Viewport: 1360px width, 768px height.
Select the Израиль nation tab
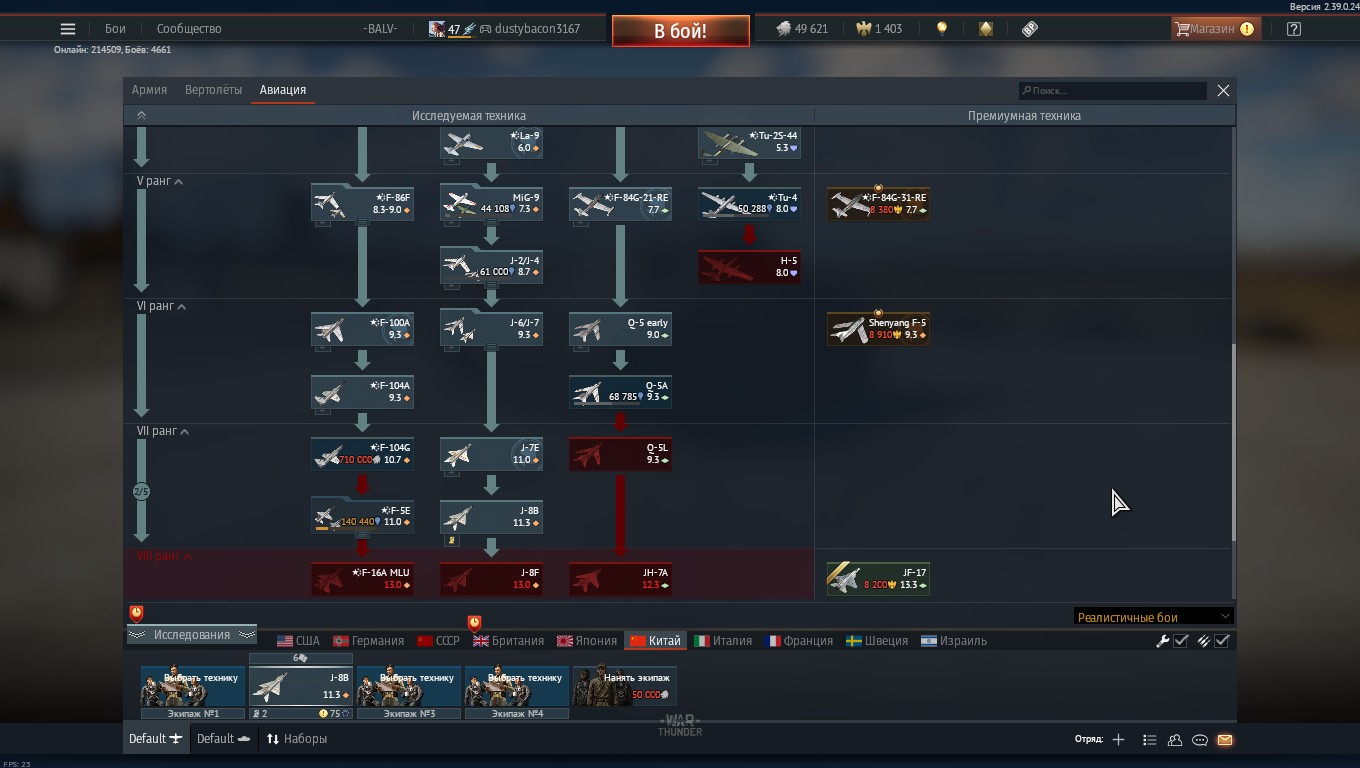pyautogui.click(x=954, y=641)
